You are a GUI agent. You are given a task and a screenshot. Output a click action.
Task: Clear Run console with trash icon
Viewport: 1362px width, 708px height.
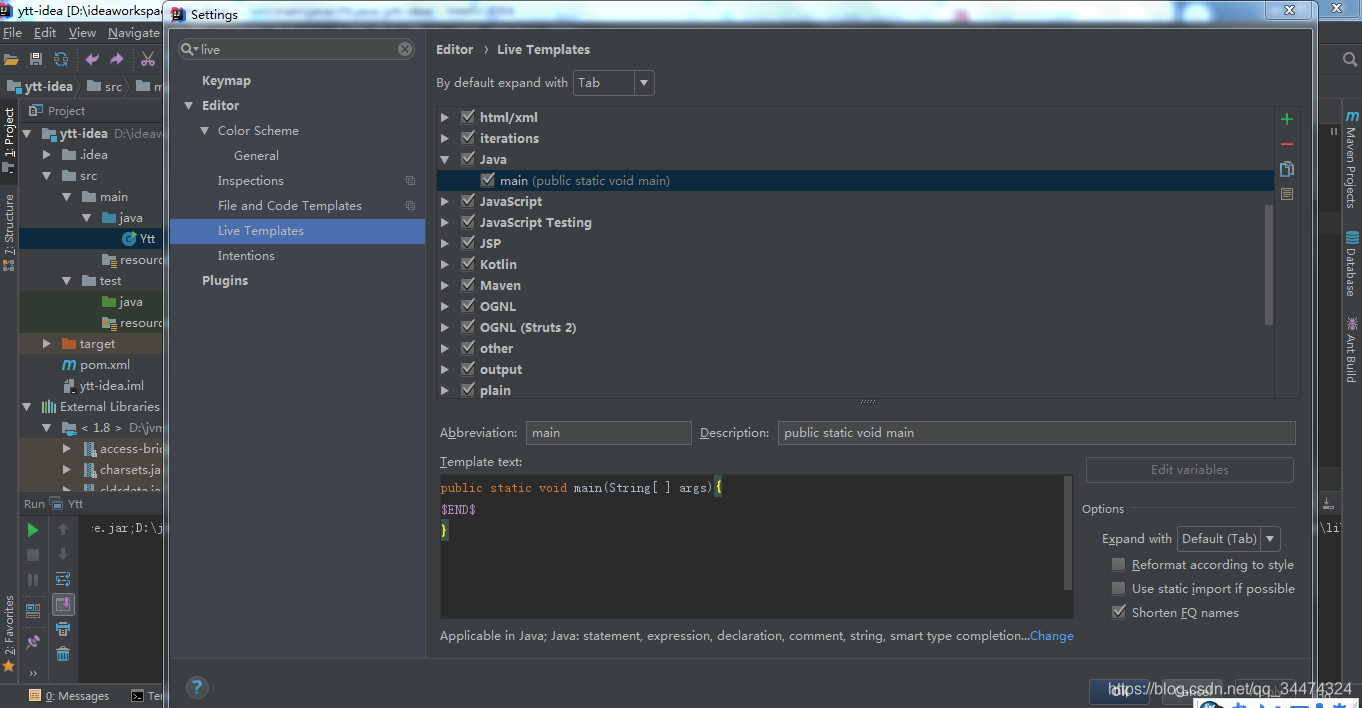tap(63, 654)
